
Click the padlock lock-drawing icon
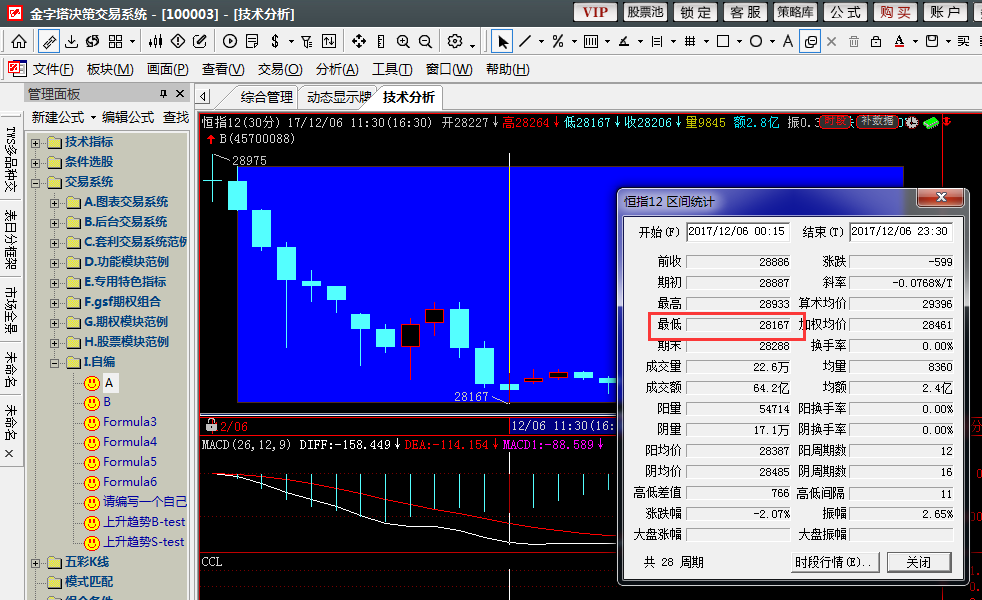[x=876, y=41]
